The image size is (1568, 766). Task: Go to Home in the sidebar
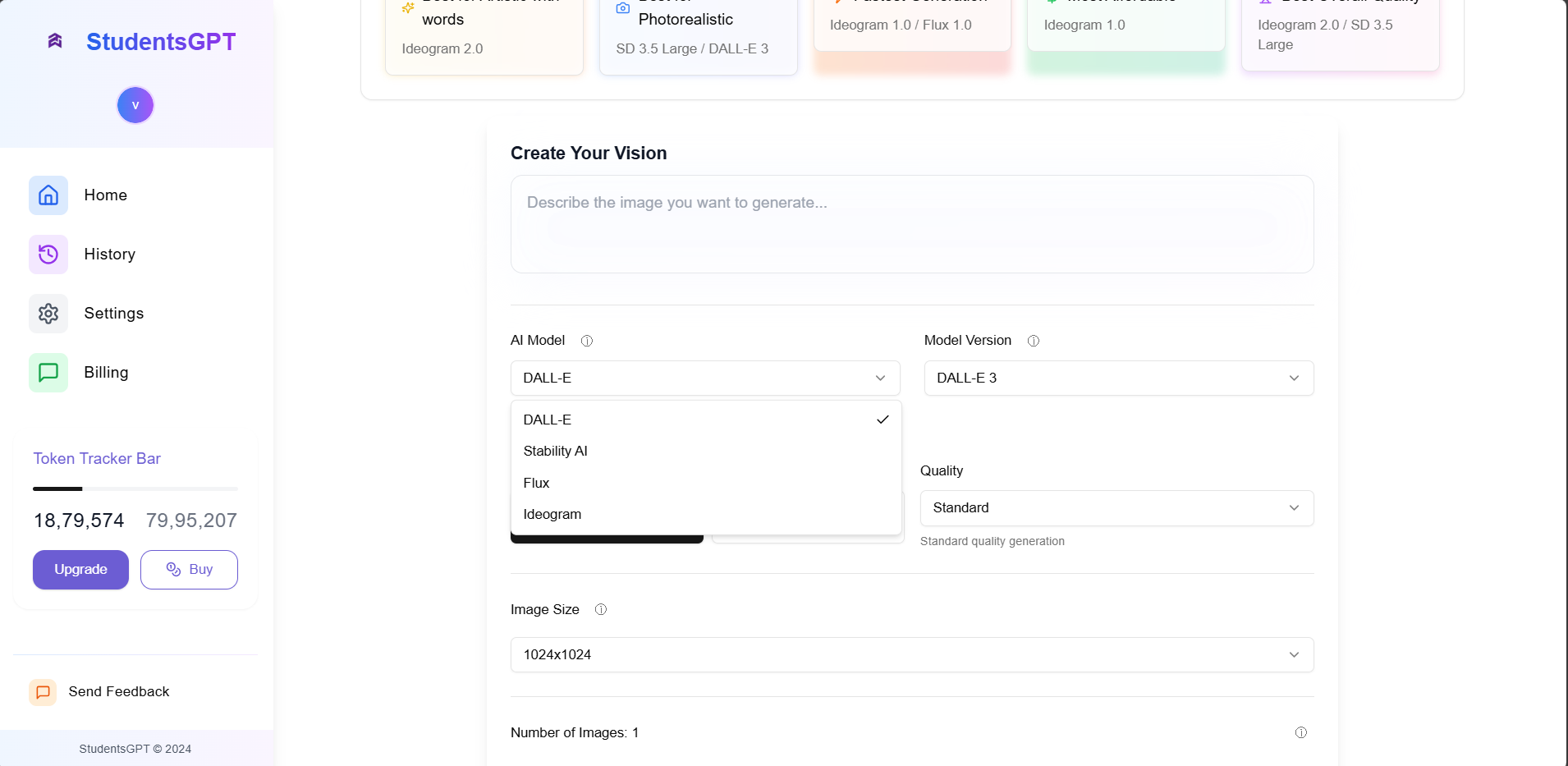click(106, 195)
